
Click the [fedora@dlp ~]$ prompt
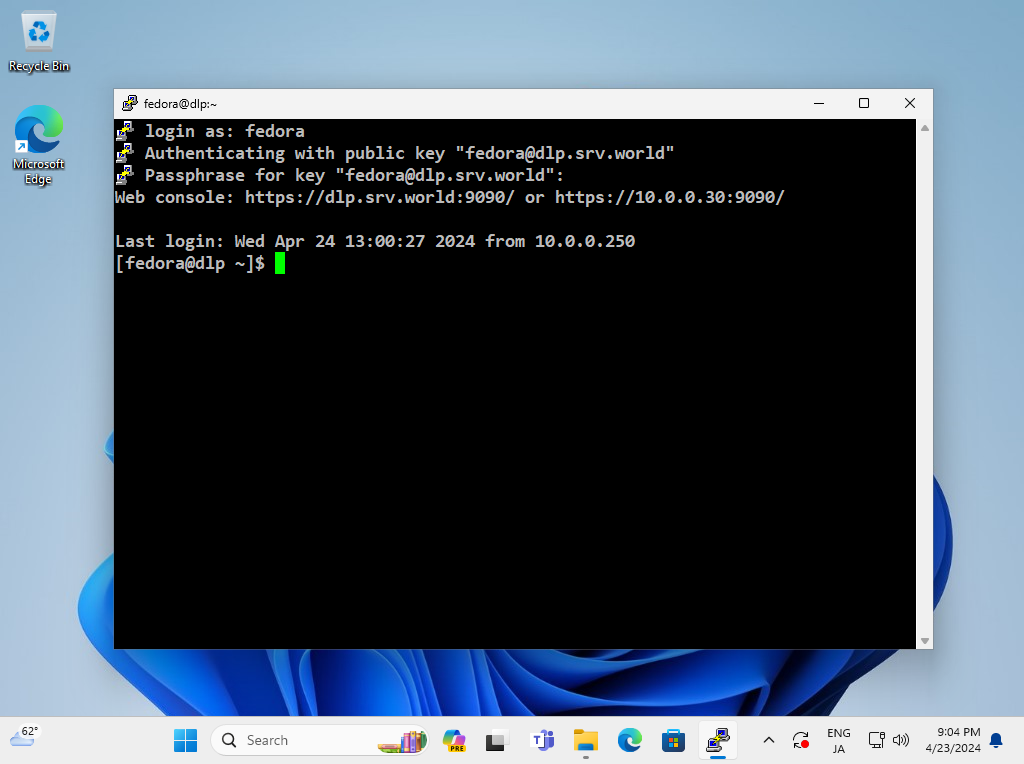(190, 263)
